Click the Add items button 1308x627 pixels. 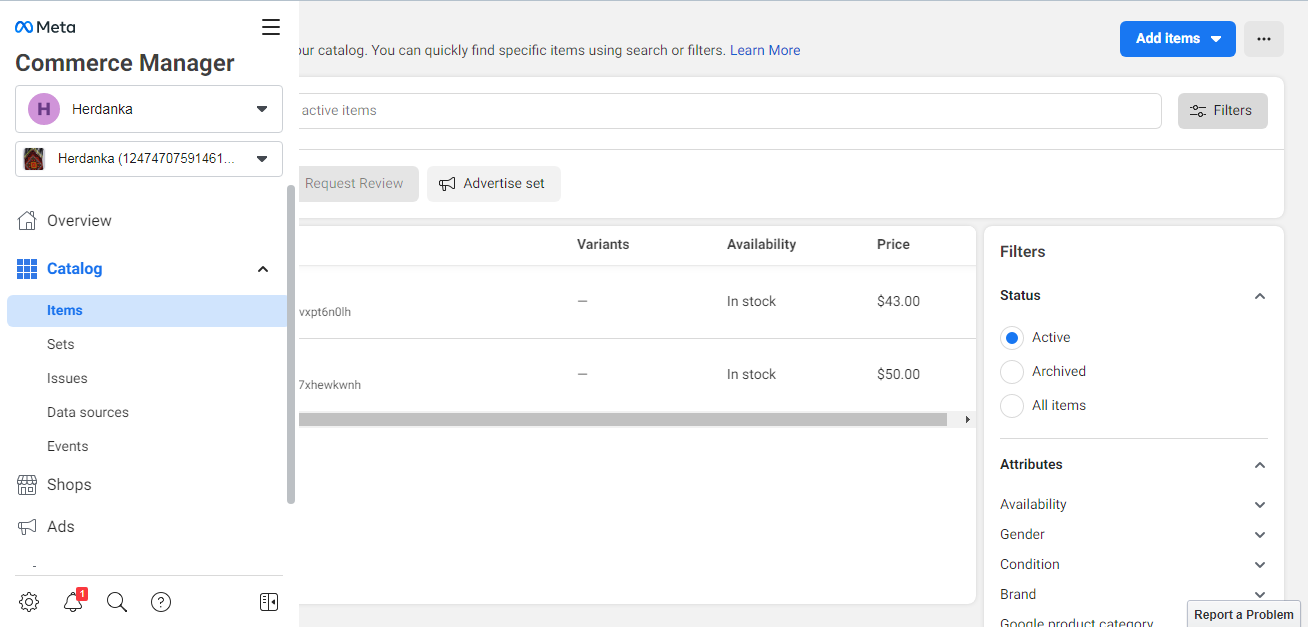[x=1177, y=39]
